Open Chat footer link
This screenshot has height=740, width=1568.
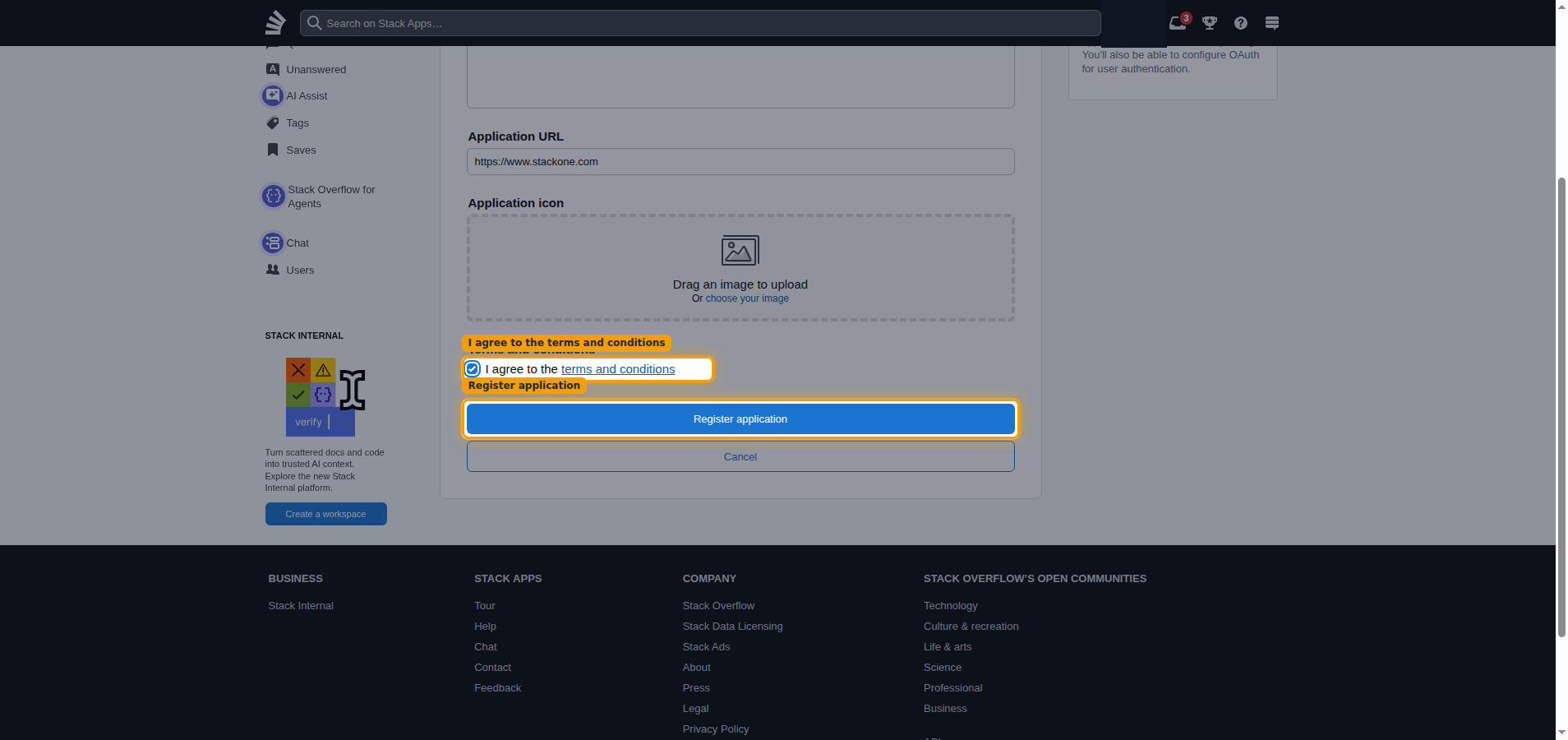point(486,647)
